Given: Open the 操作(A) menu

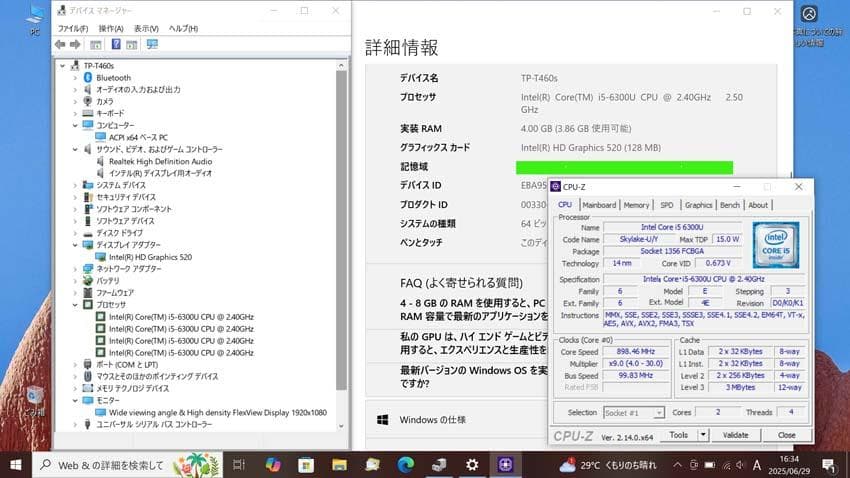Looking at the screenshot, I should pos(111,28).
